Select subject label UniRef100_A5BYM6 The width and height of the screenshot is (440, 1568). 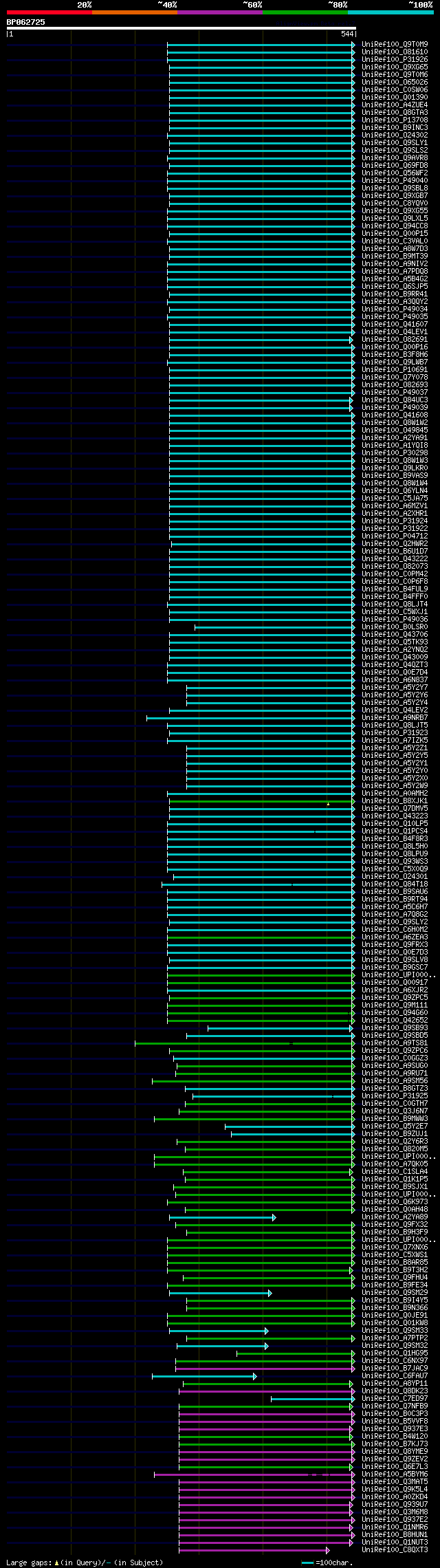(395, 1474)
